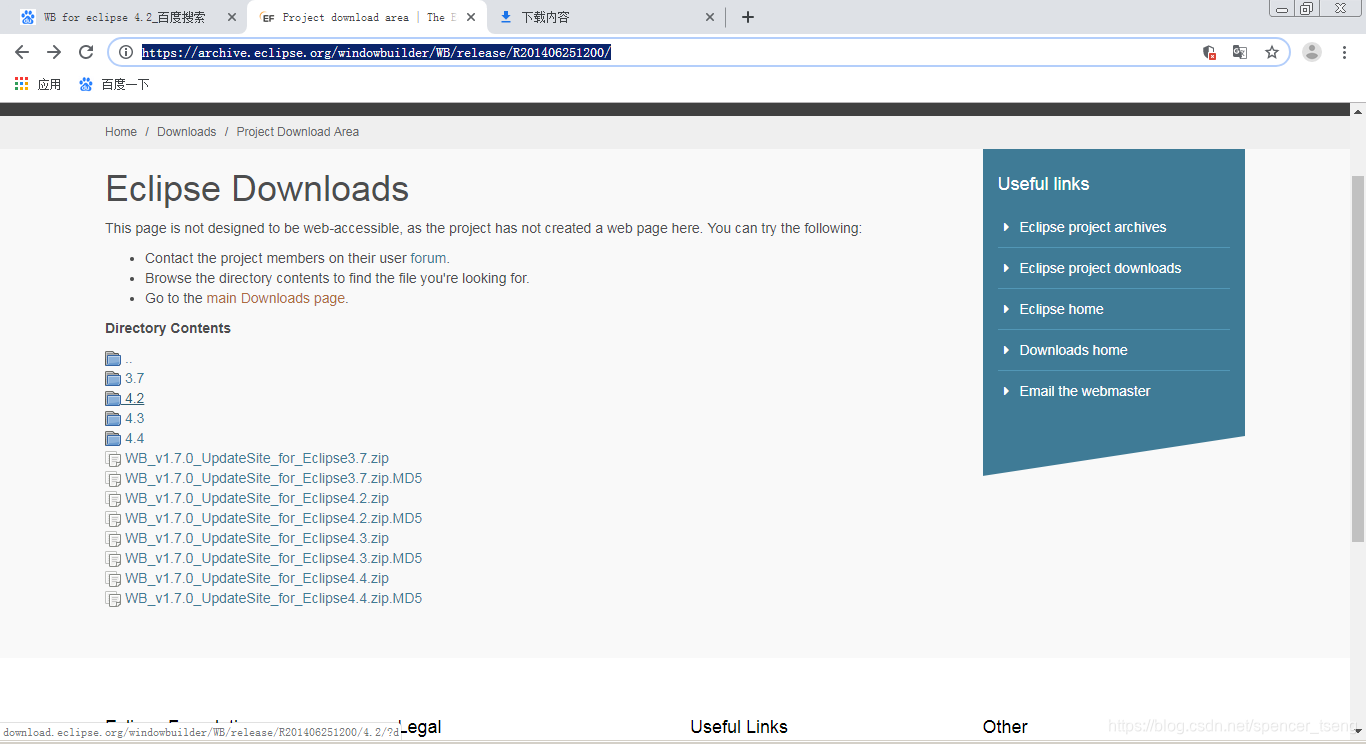The image size is (1366, 744).
Task: Click the parent directory folder icon
Action: point(113,359)
